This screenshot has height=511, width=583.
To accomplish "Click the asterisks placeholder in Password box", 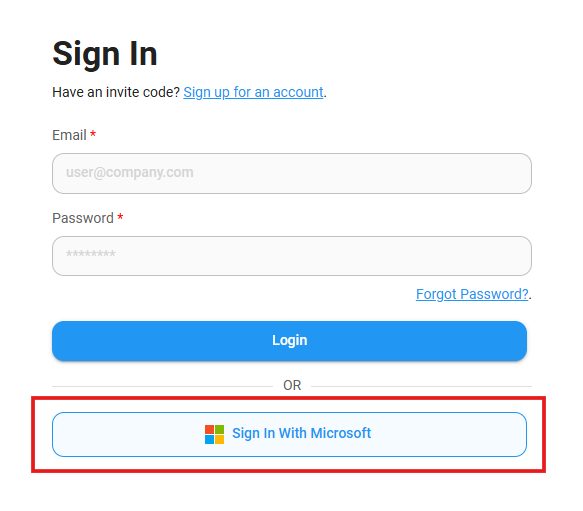I will (x=91, y=254).
